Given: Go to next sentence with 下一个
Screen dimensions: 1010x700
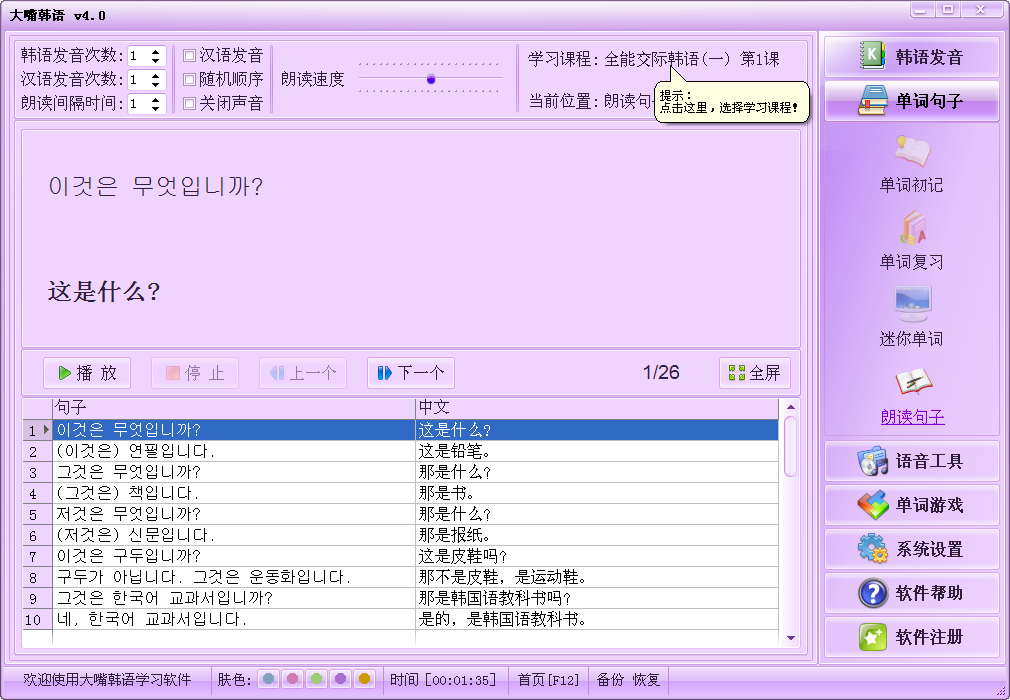Looking at the screenshot, I should coord(410,373).
